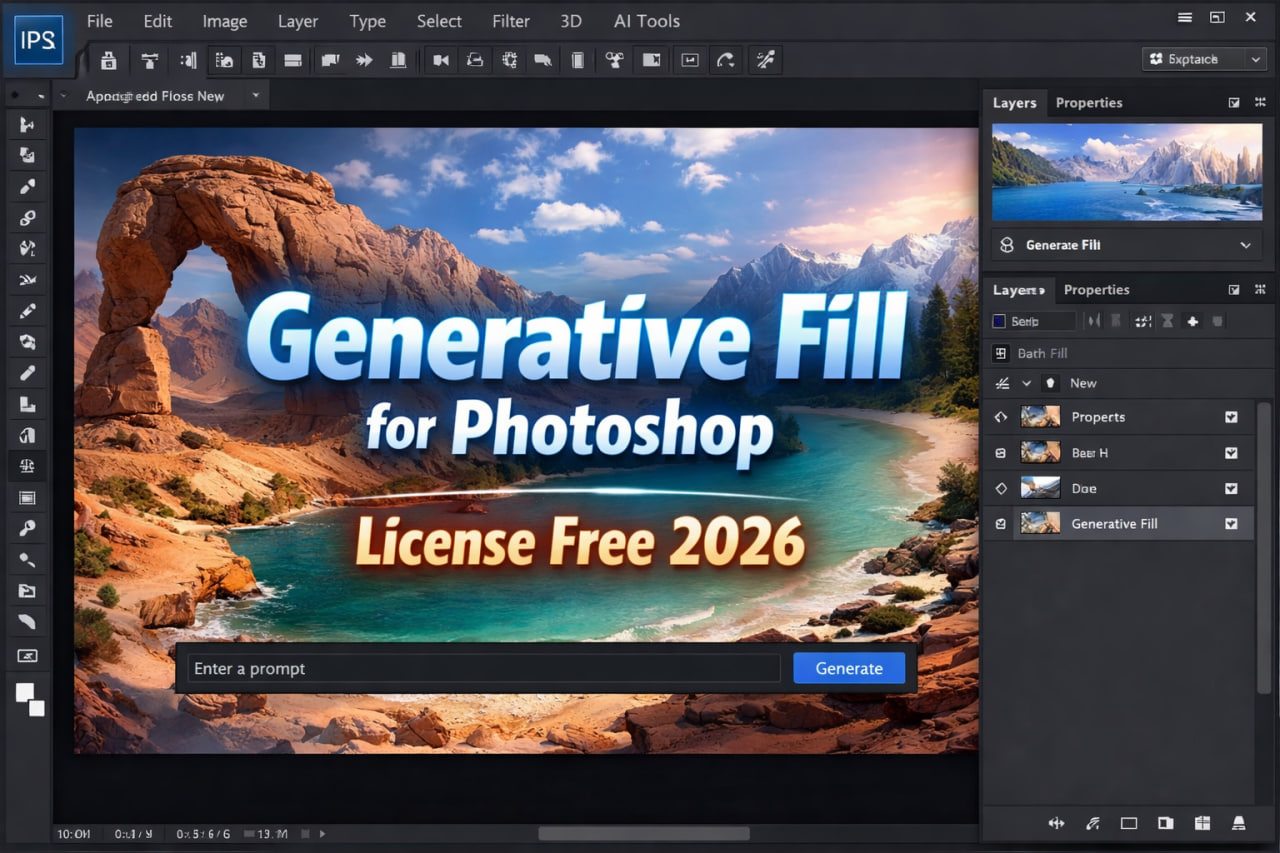Open the AI Tools menu
The width and height of the screenshot is (1280, 853).
pos(645,20)
